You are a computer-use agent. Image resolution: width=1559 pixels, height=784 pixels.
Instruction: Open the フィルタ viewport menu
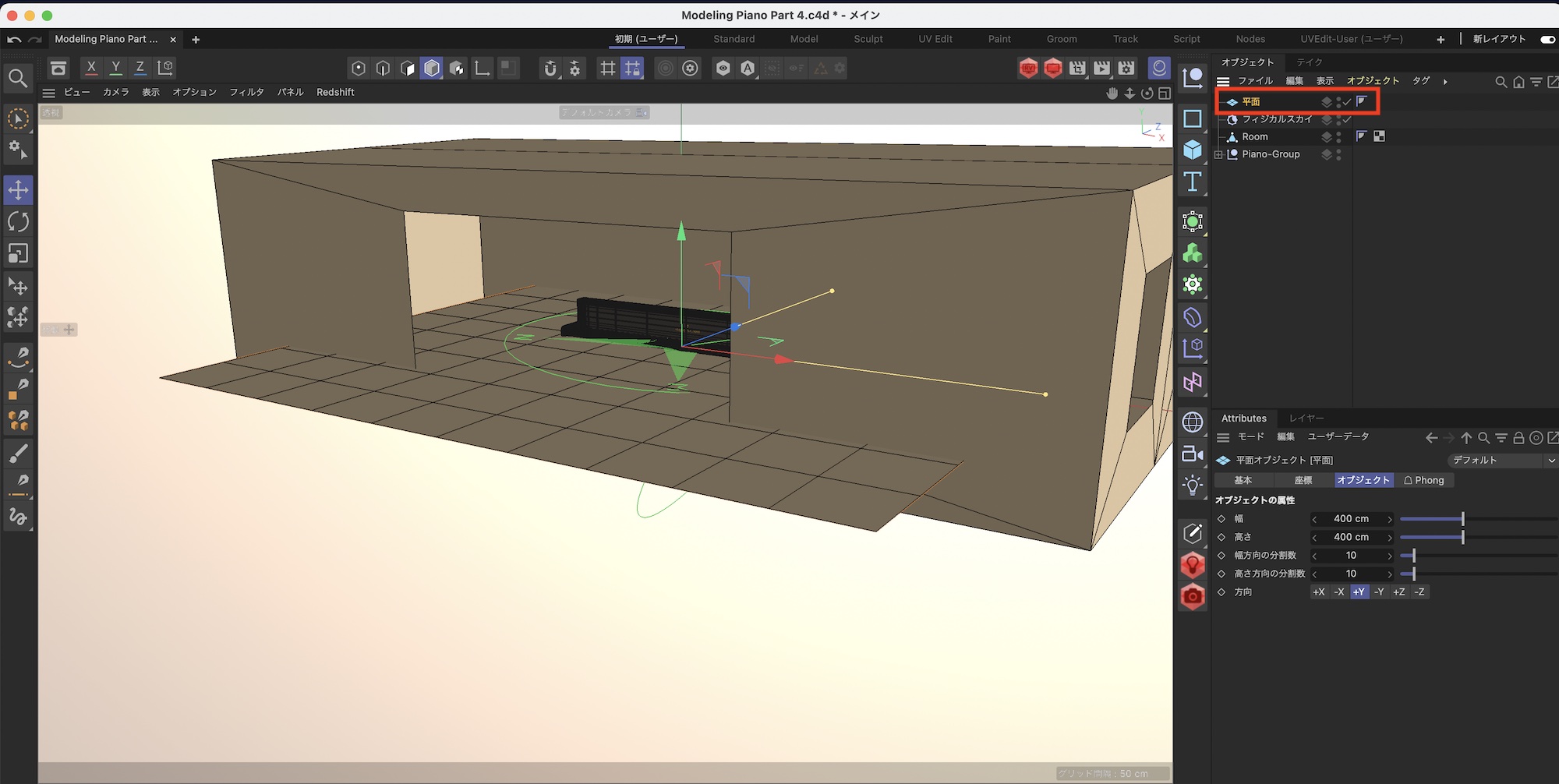point(246,92)
